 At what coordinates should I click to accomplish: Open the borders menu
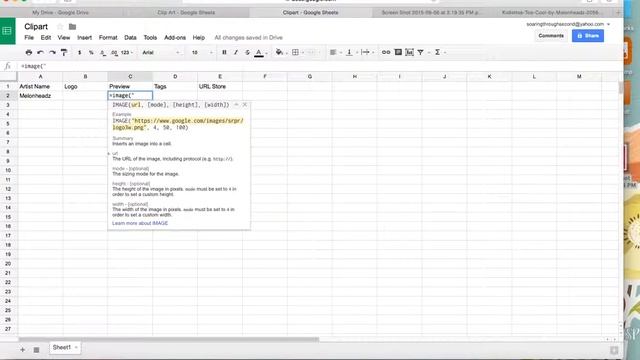pos(297,52)
